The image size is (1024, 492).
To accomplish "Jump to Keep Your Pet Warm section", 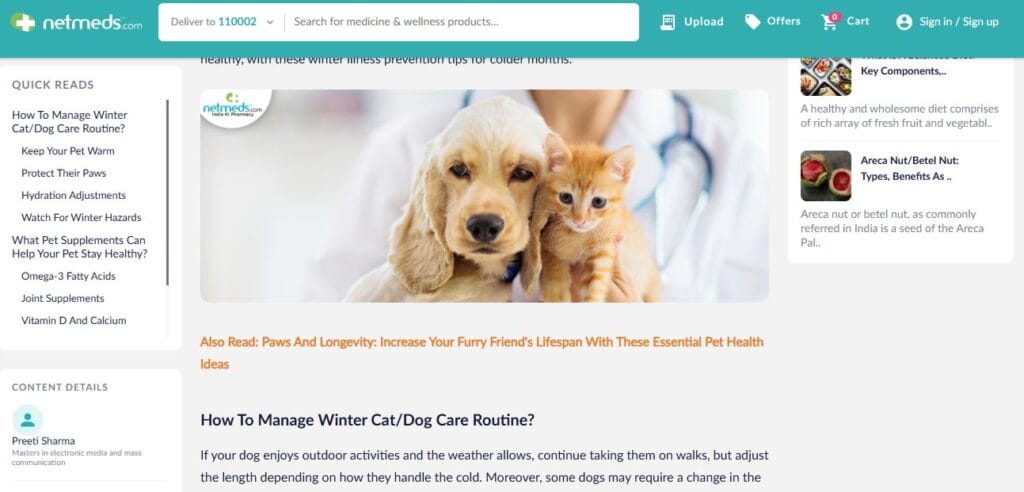I will 68,151.
